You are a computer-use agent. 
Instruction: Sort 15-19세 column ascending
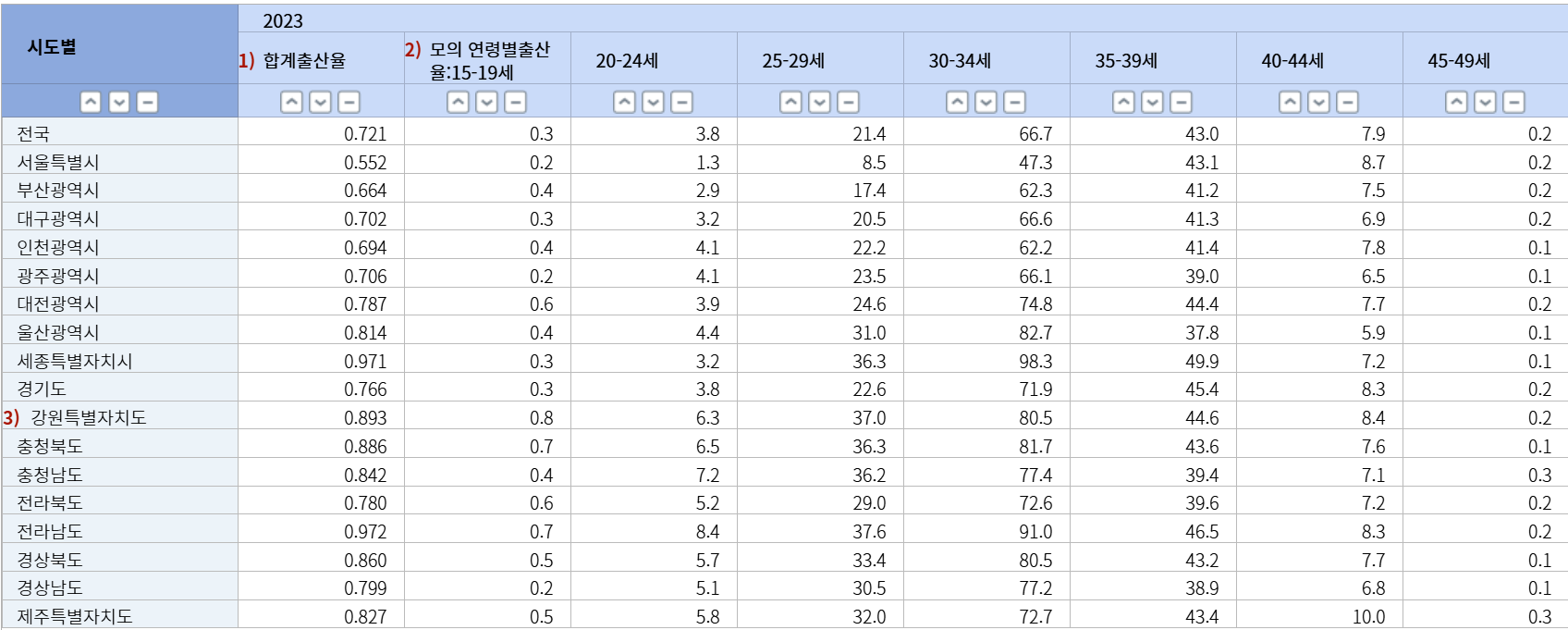pyautogui.click(x=459, y=102)
